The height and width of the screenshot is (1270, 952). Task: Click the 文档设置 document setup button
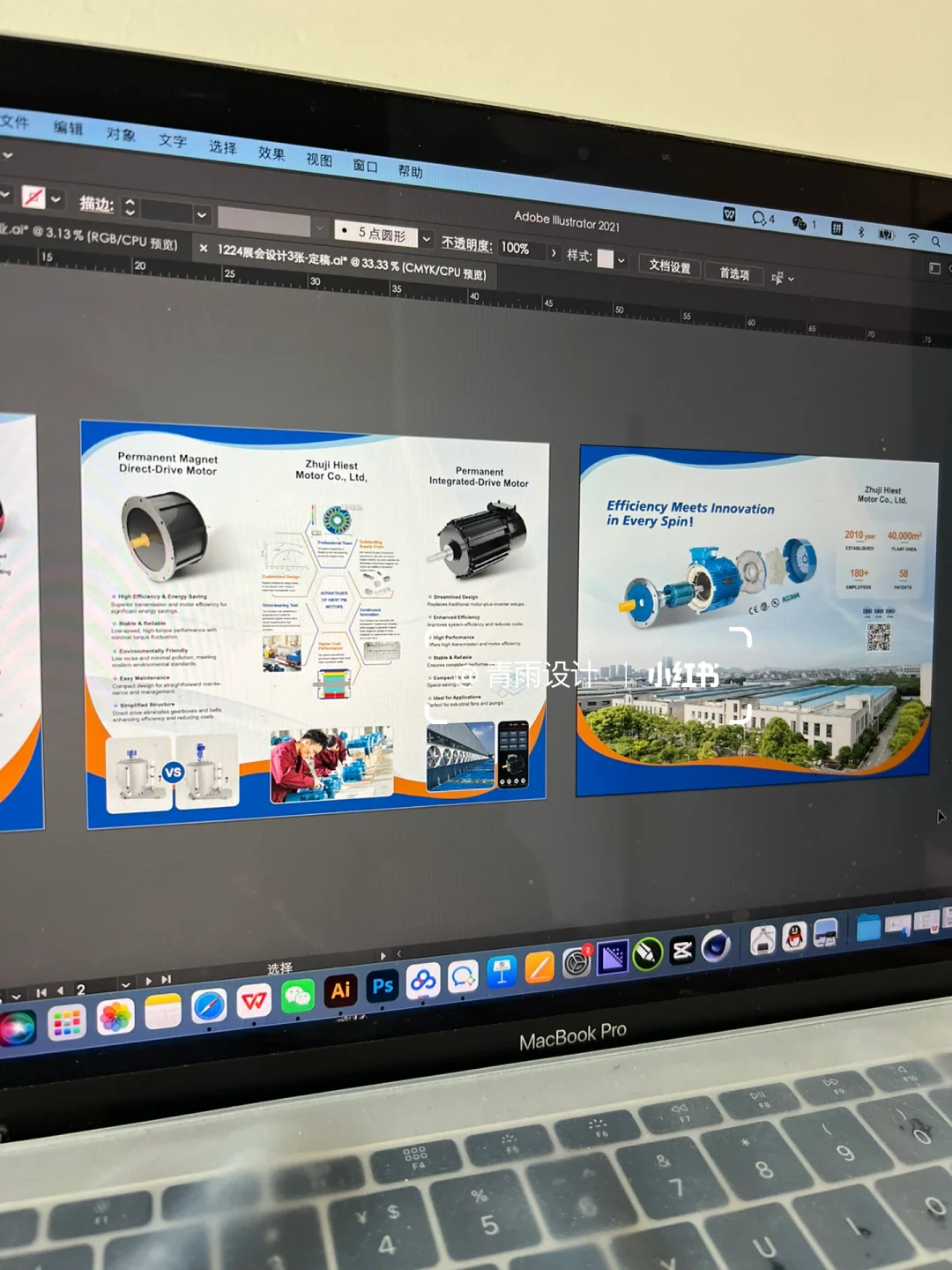tap(670, 266)
